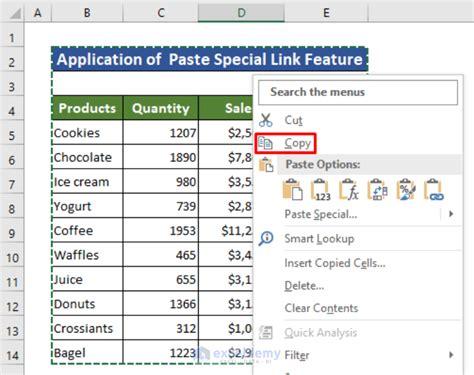Choose Paste Link chain icon

[434, 190]
